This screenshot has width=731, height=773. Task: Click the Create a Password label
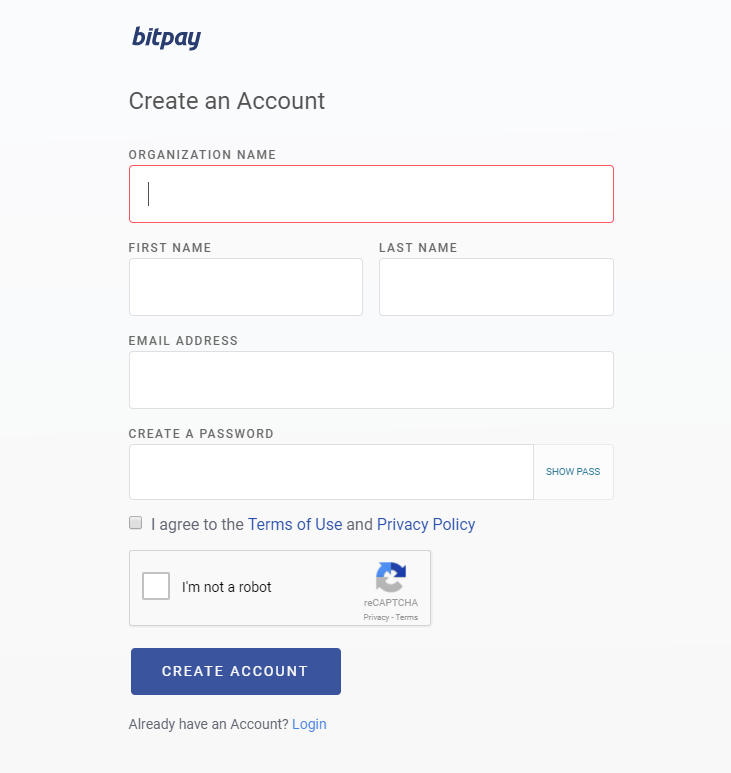tap(201, 434)
